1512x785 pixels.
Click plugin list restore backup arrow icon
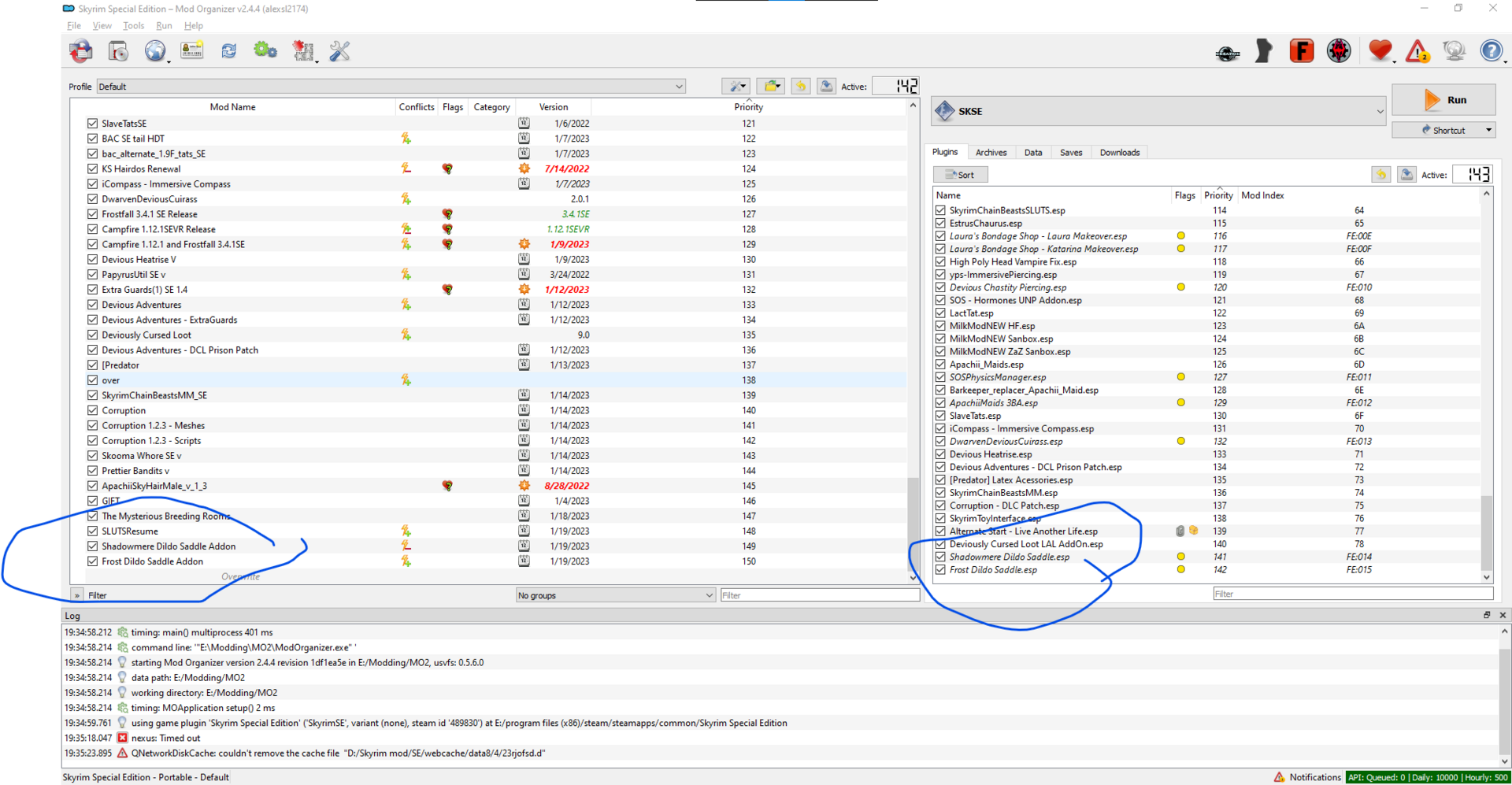tap(1380, 175)
